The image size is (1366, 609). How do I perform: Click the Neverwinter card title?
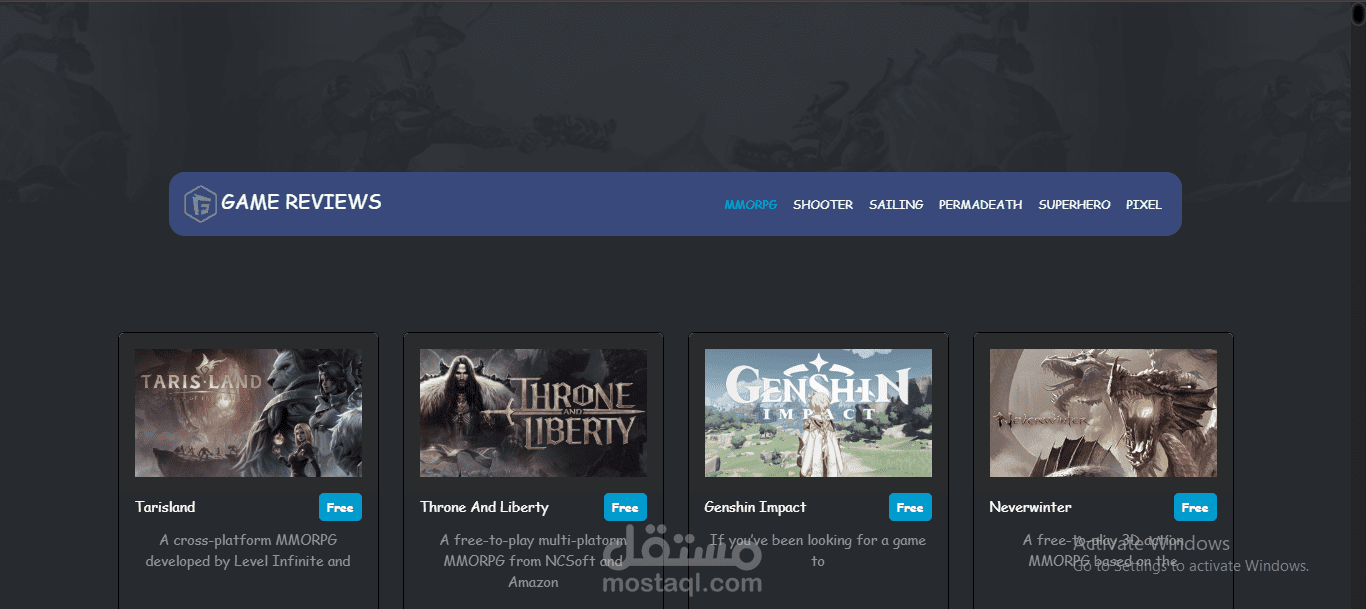(1030, 507)
